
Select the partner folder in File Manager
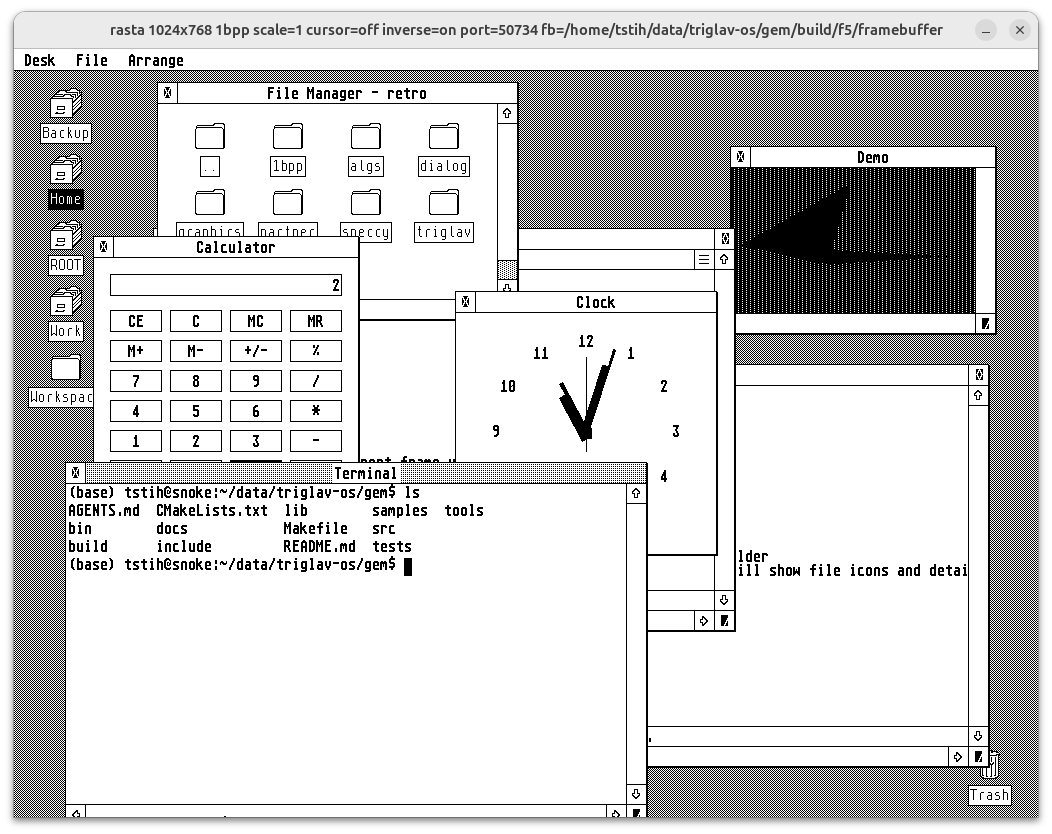pyautogui.click(x=288, y=212)
